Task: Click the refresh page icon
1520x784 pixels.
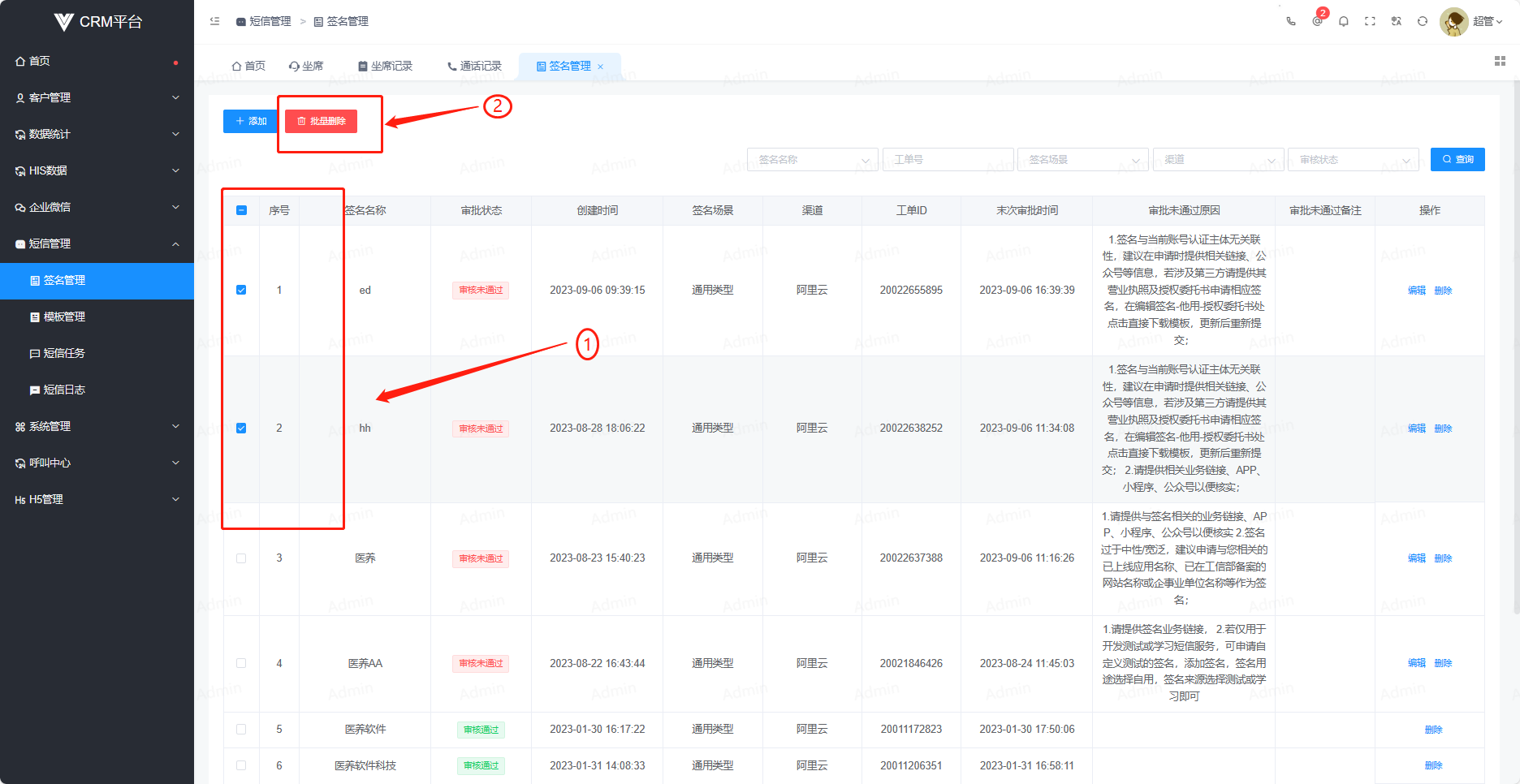Action: click(1423, 22)
